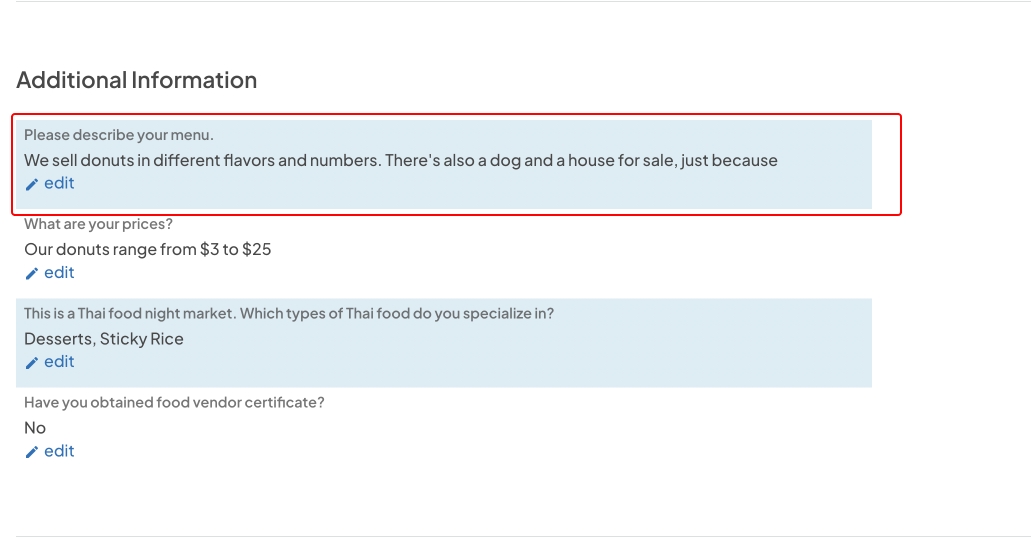Click the 'Our donuts range from $3 to $25' answer
The height and width of the screenshot is (539, 1031).
[x=147, y=249]
